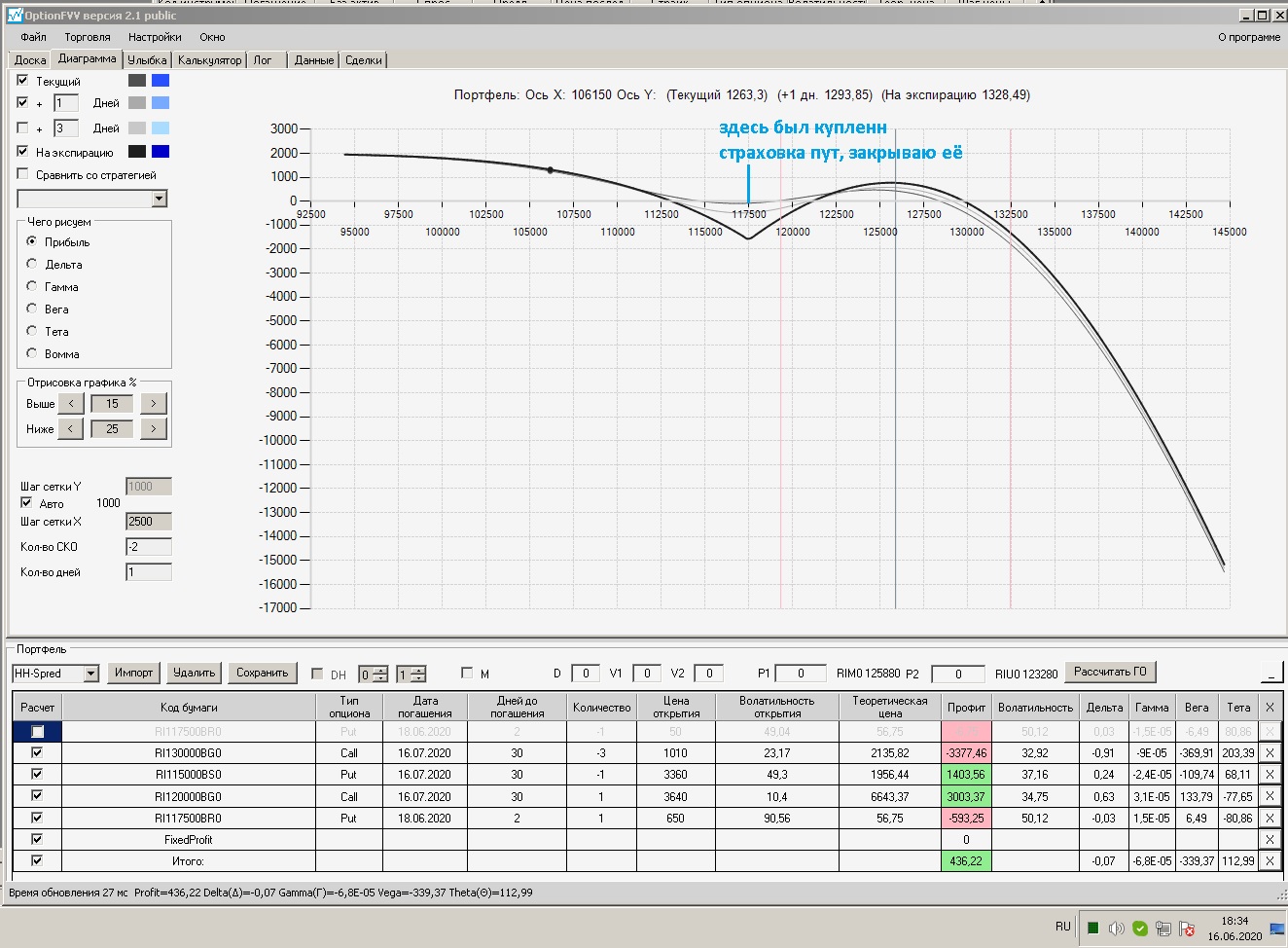Click the Кол-во дней input field
Viewport: 1288px width, 948px height.
(149, 572)
